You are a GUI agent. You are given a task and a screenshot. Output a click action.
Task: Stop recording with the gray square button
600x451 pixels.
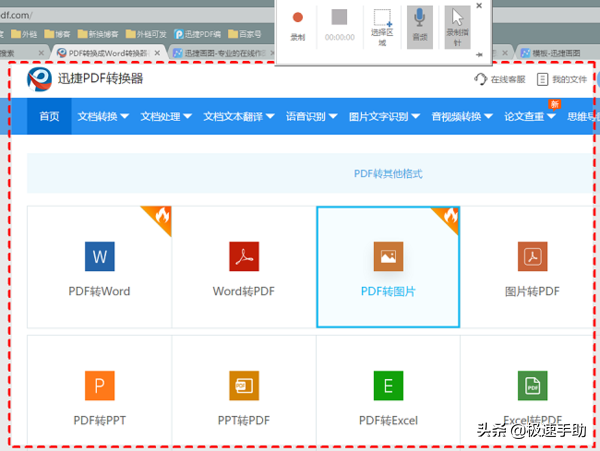pyautogui.click(x=339, y=17)
